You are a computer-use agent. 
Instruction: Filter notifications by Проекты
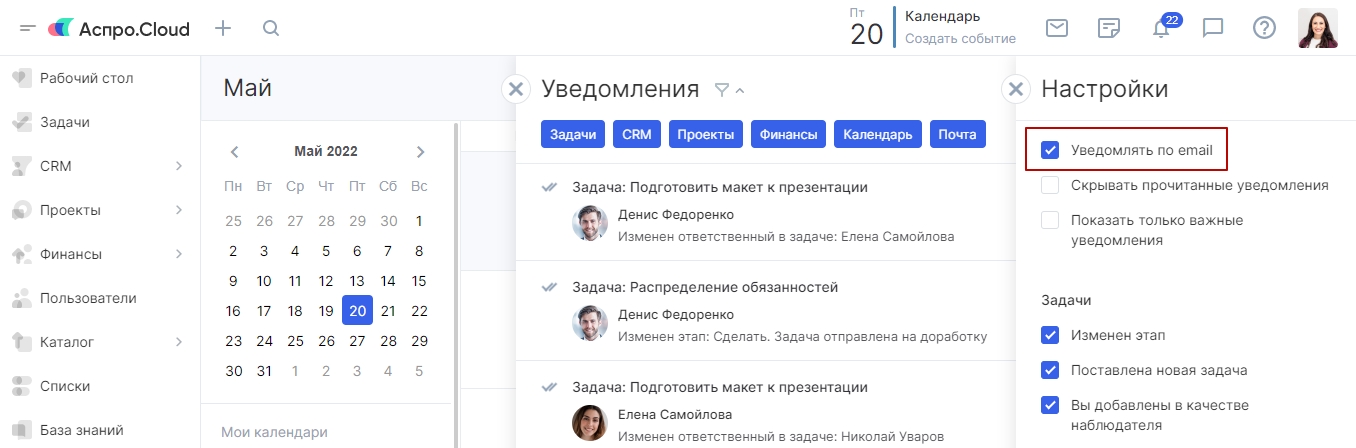(706, 135)
